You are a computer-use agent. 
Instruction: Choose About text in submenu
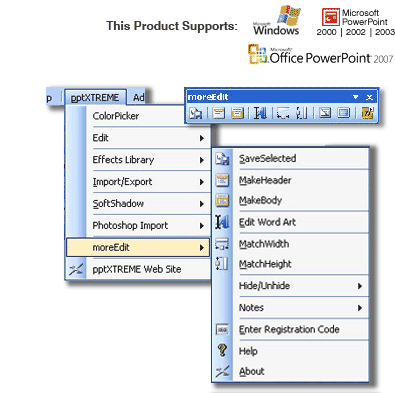point(252,371)
